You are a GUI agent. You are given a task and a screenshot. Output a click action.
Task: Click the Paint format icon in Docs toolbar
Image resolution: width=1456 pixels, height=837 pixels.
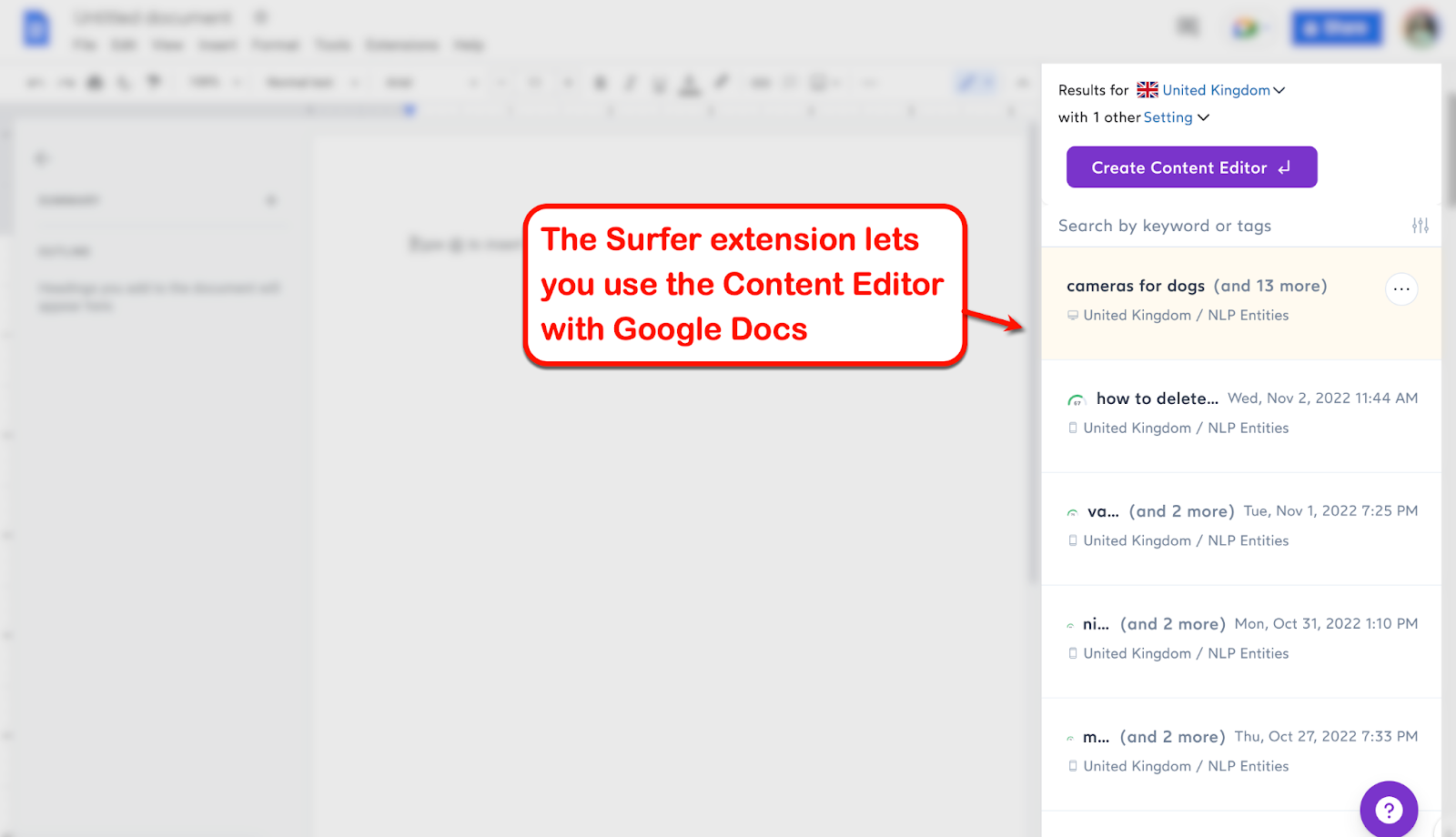(x=154, y=82)
